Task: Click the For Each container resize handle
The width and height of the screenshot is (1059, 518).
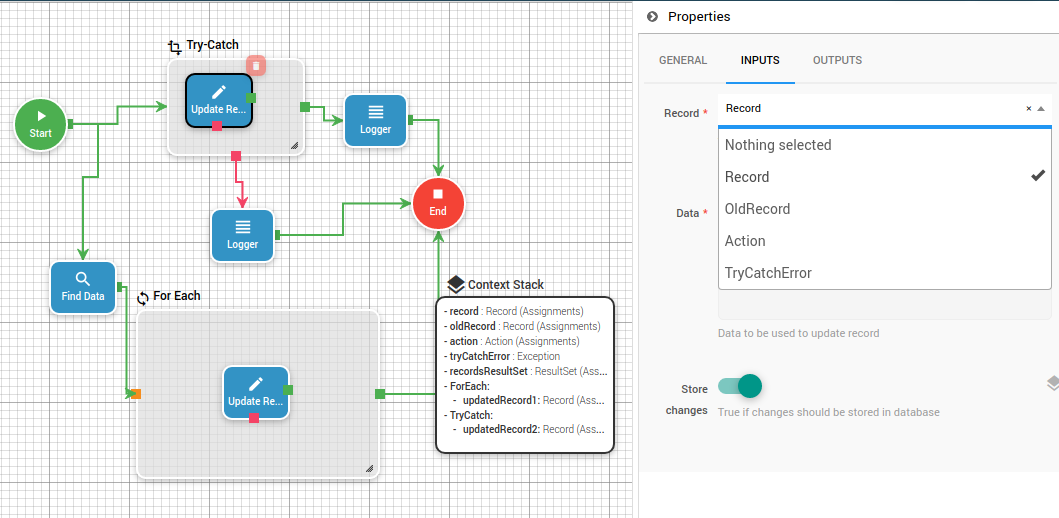Action: click(369, 468)
